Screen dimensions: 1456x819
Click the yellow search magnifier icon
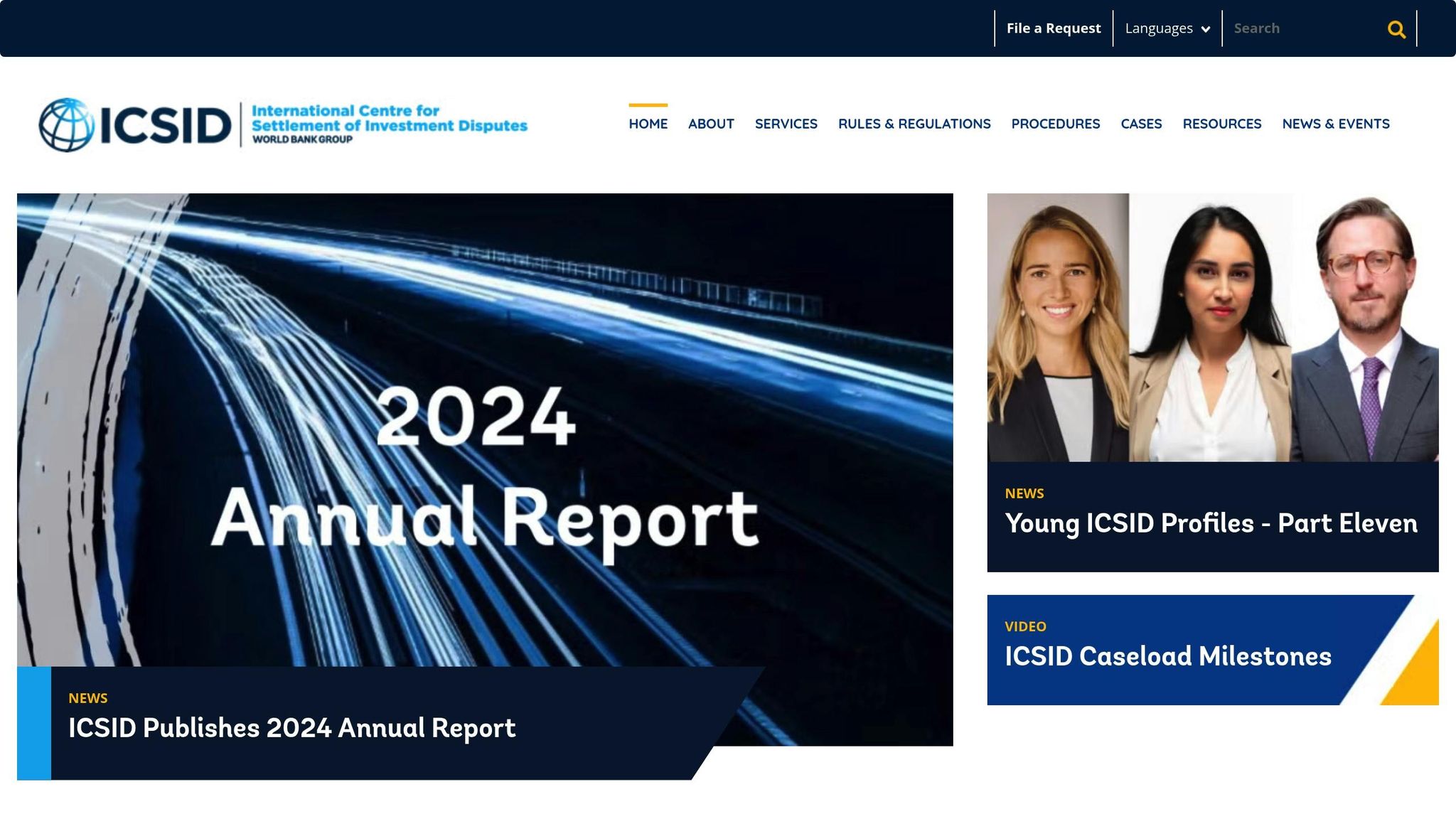[1396, 29]
